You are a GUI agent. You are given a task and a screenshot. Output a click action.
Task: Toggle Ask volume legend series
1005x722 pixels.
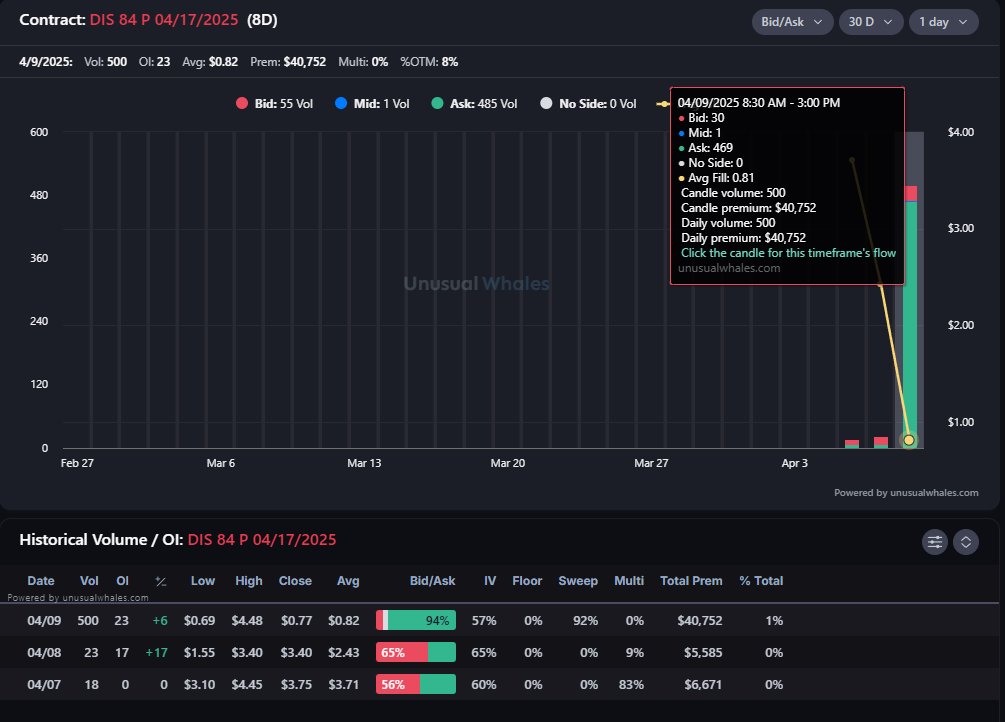tap(474, 104)
